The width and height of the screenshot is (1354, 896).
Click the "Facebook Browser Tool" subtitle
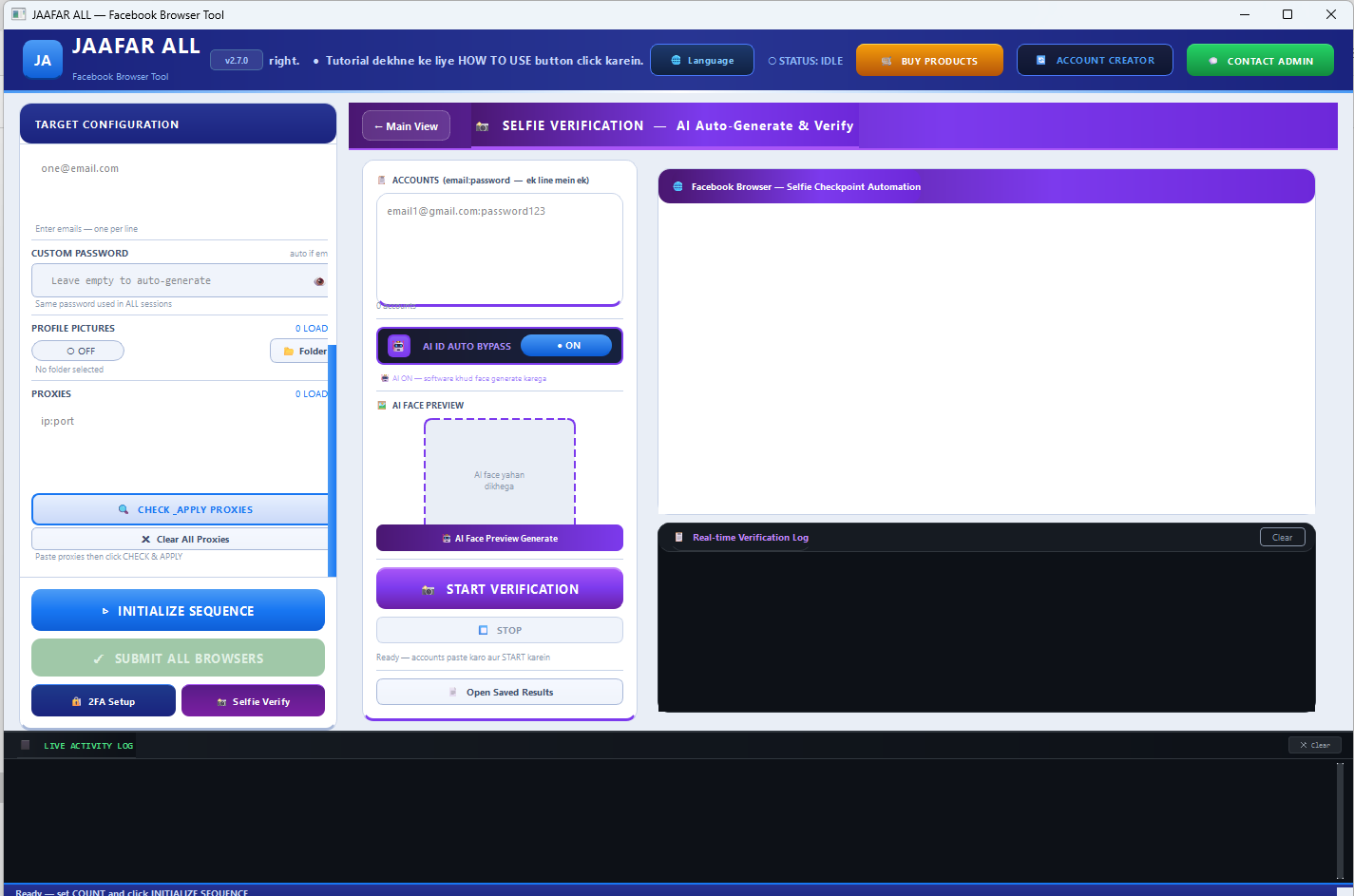click(x=121, y=77)
